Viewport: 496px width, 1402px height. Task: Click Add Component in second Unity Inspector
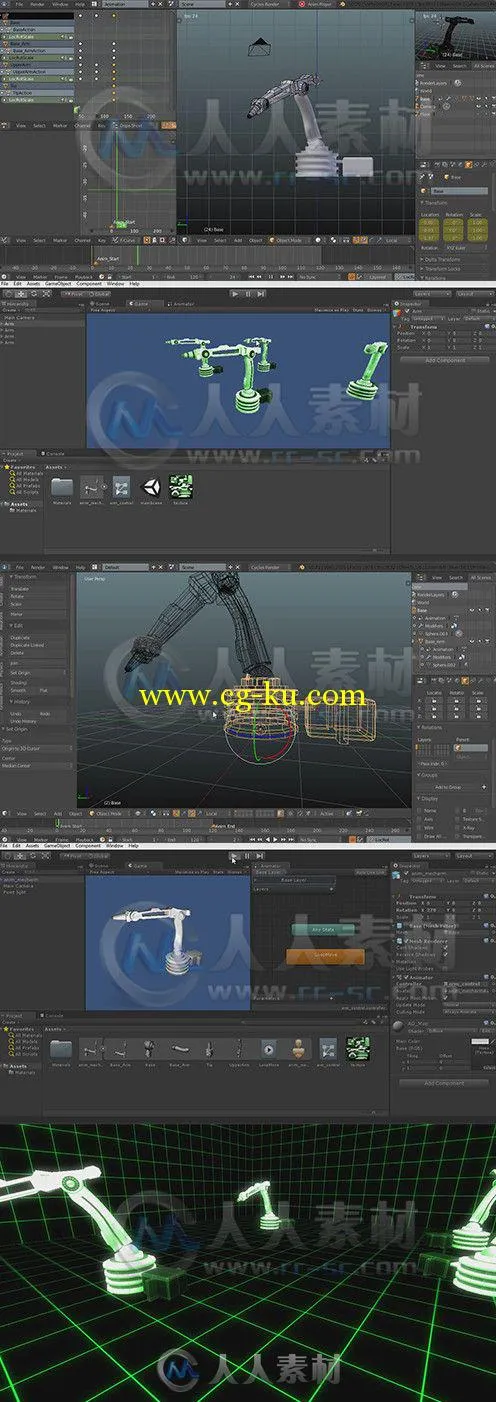[444, 1083]
